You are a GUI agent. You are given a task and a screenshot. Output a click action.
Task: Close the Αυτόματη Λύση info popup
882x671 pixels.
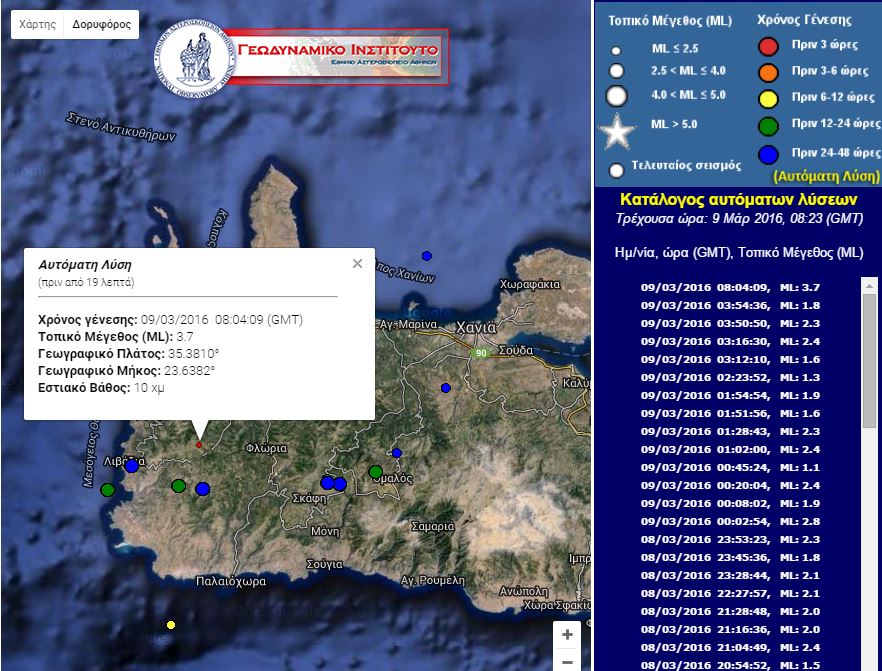coord(356,263)
